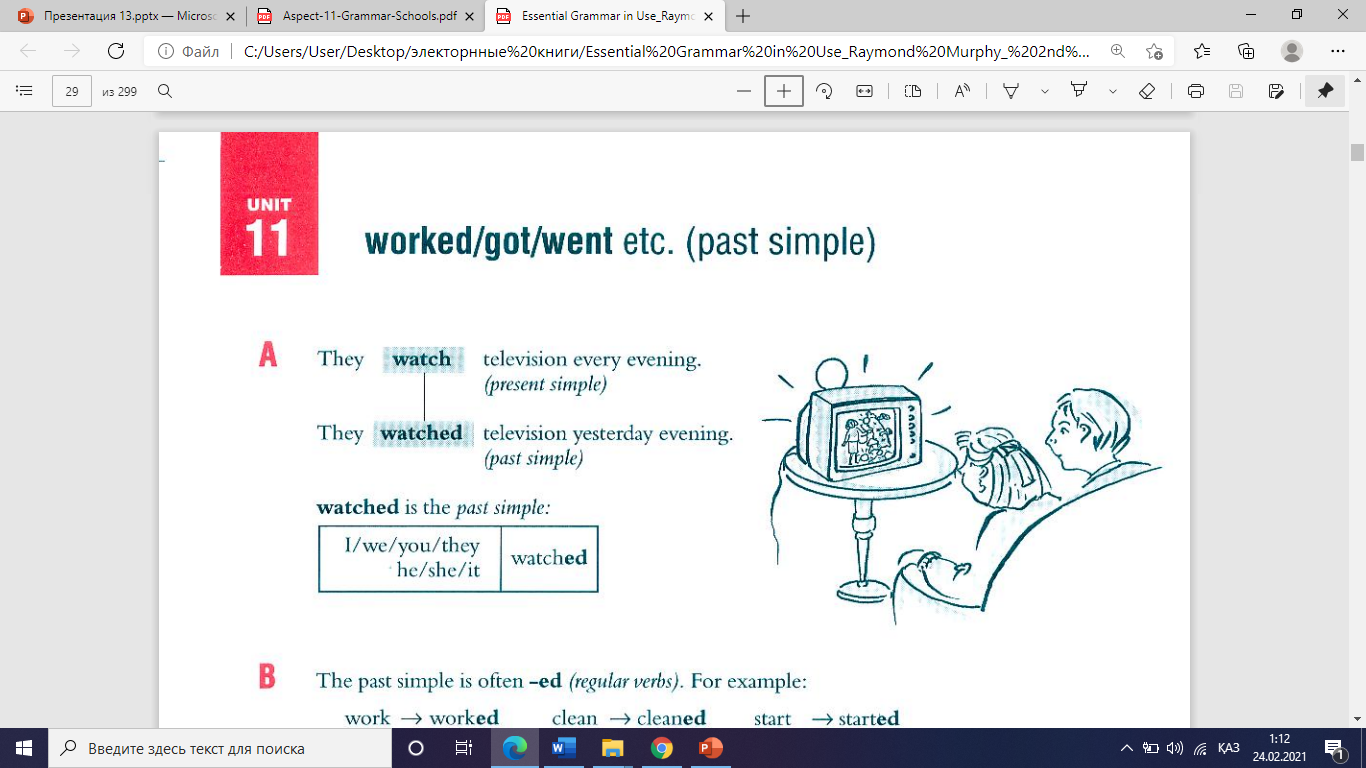1366x768 pixels.
Task: Click the page number field showing 29
Action: point(72,91)
